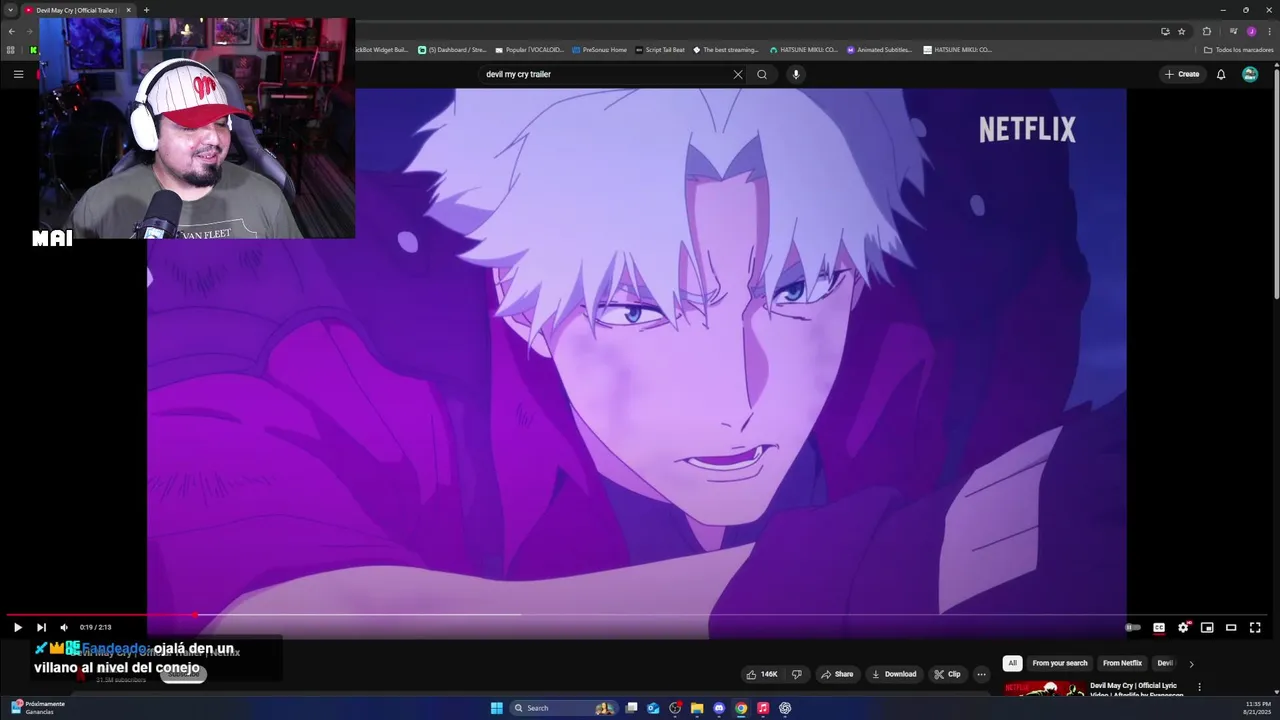Viewport: 1280px width, 720px height.
Task: Select the From your search chip
Action: 1059,663
